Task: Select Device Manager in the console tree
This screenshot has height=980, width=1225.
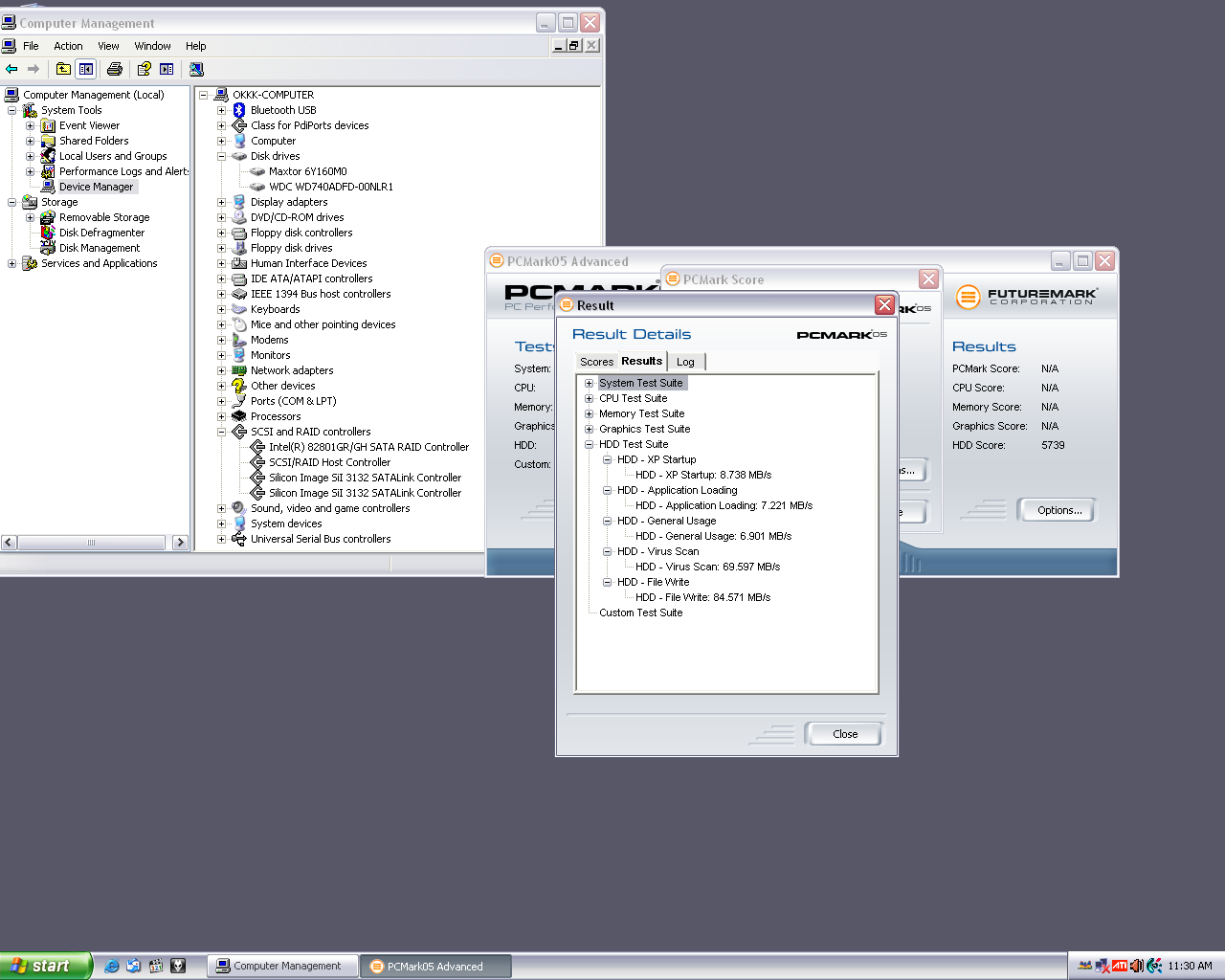Action: click(x=96, y=187)
